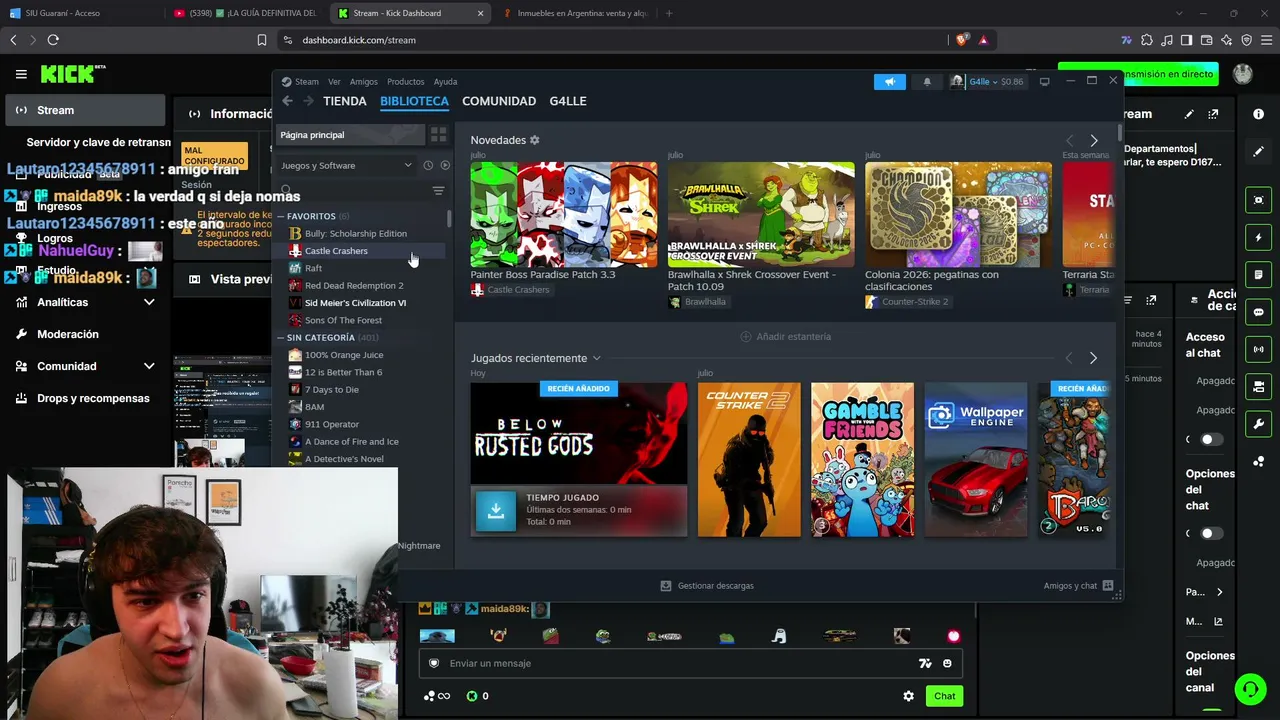
Task: Open Drops y recompensas in Kick sidebar
Action: point(84,398)
